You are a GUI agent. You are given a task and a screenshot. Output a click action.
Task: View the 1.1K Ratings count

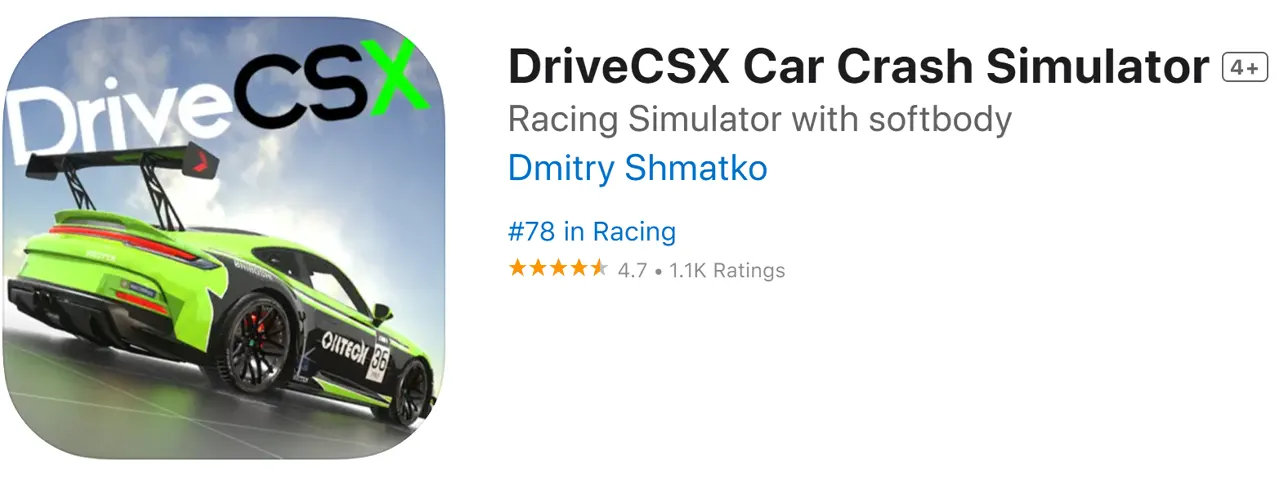pos(727,270)
